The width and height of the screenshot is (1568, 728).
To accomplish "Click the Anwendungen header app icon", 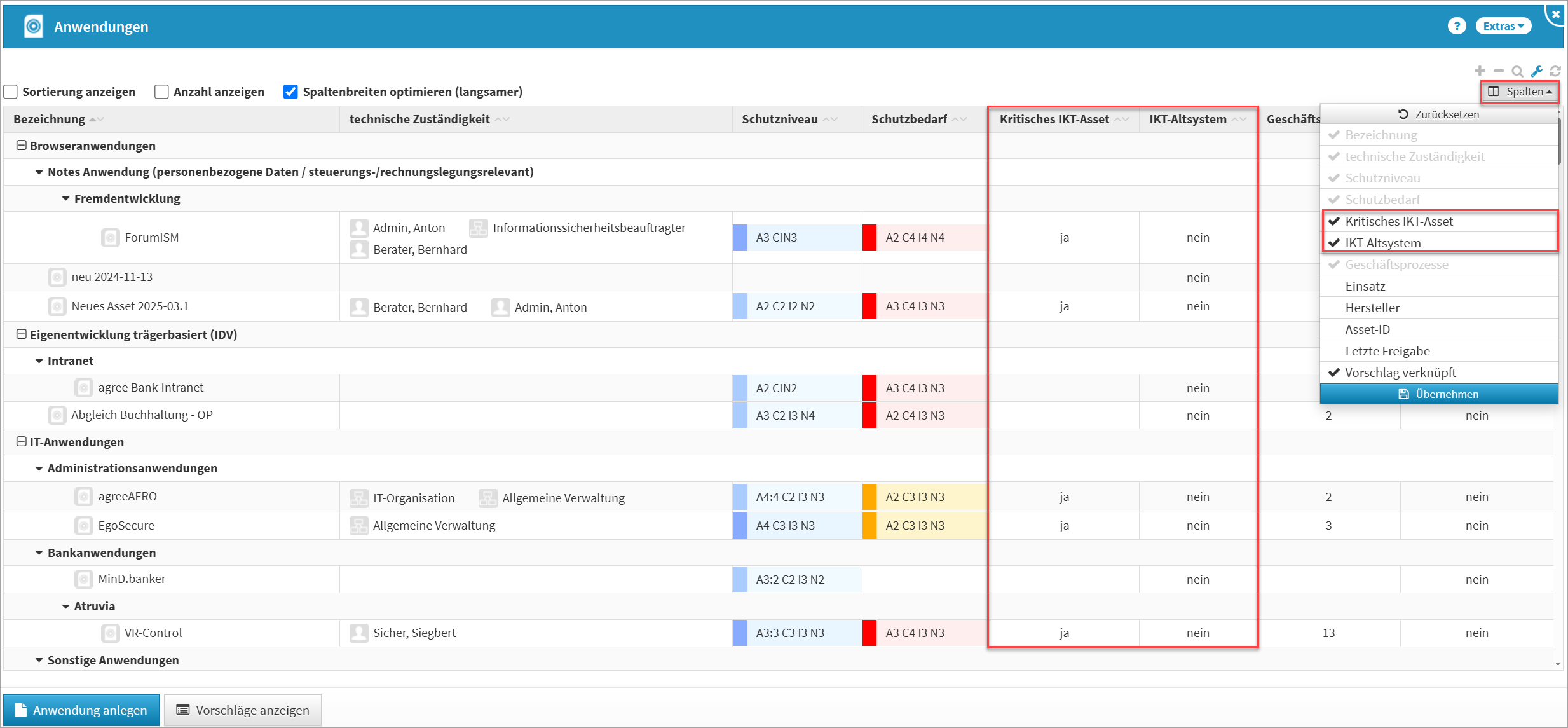I will 33,26.
